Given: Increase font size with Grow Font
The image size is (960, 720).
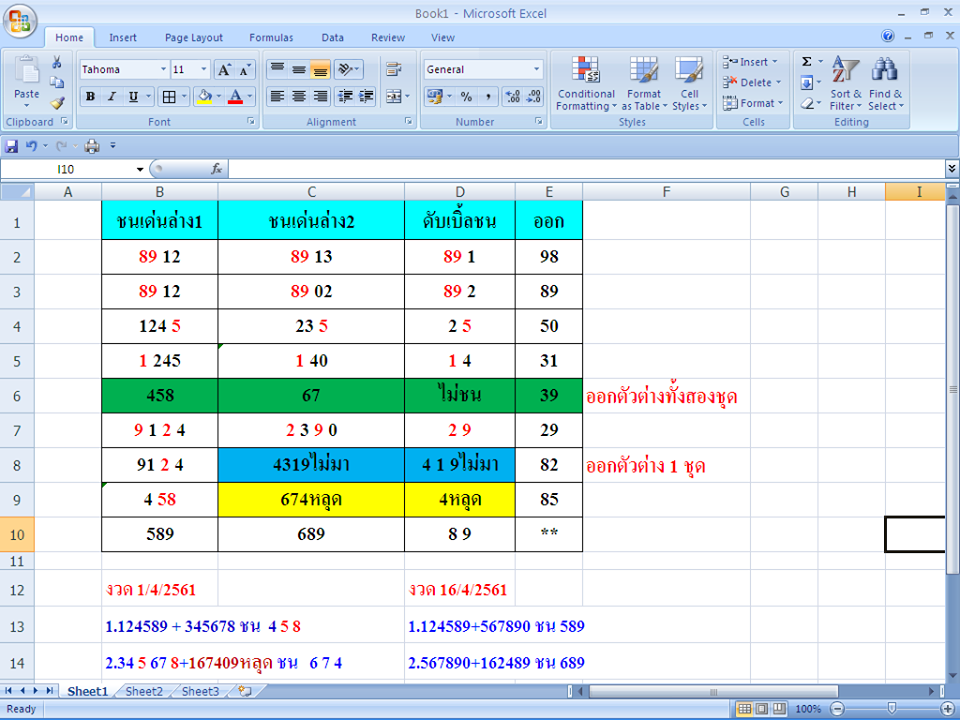Looking at the screenshot, I should (x=224, y=69).
